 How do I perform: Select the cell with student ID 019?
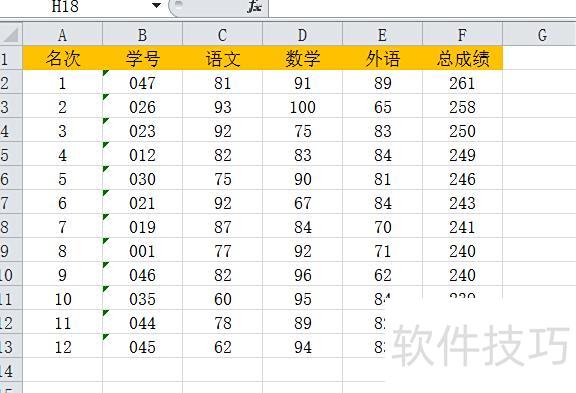143,227
